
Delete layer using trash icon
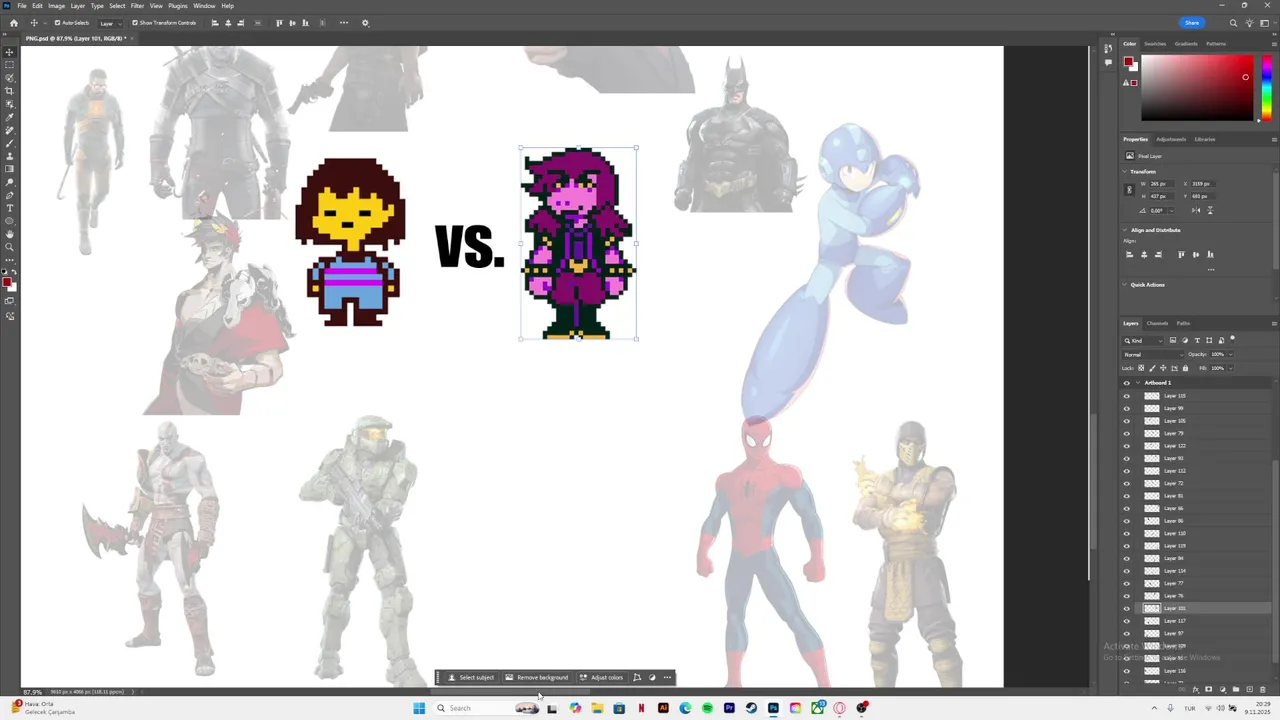point(1263,690)
